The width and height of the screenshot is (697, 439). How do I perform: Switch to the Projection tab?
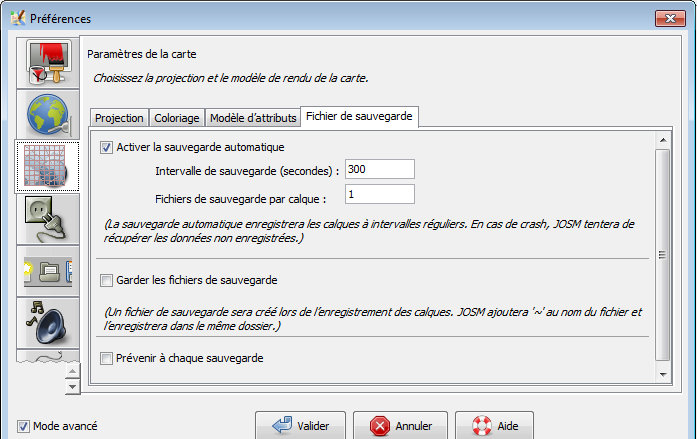pyautogui.click(x=119, y=118)
